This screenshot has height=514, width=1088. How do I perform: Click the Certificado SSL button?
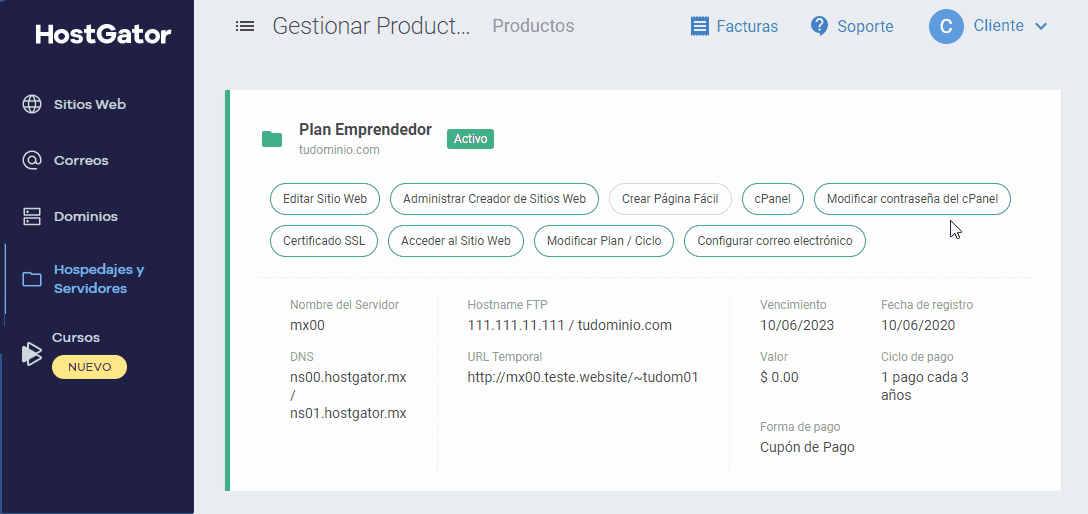click(323, 241)
